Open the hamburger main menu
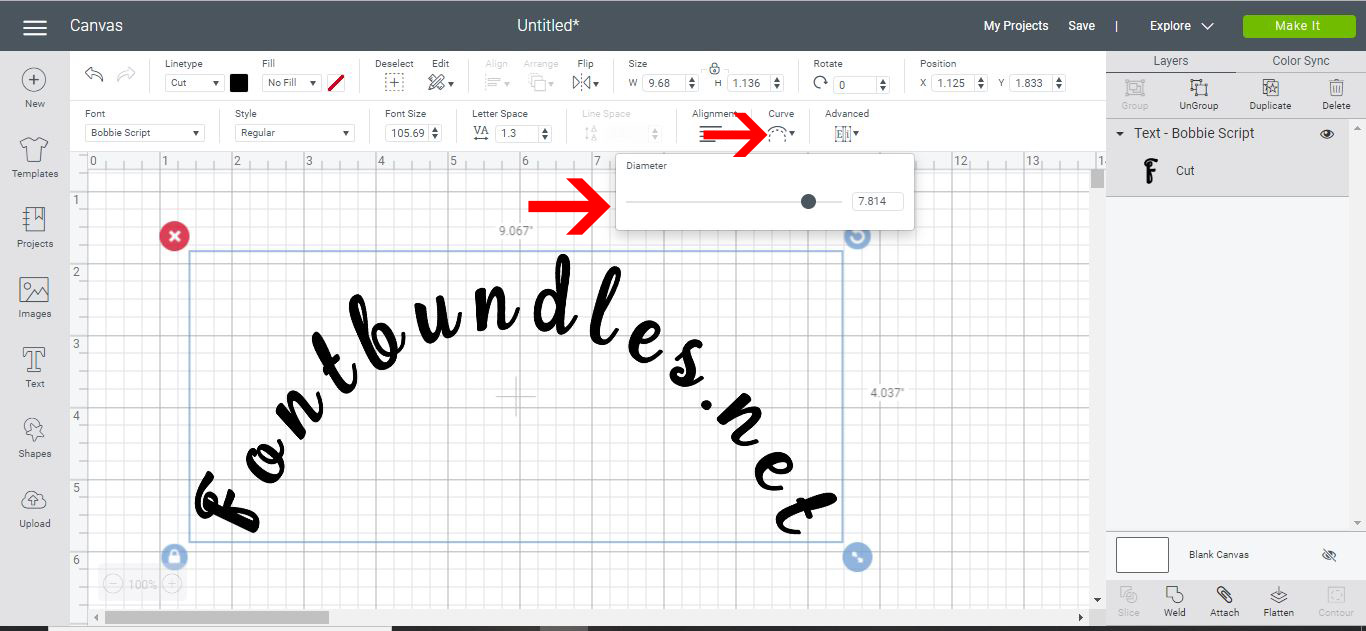 pyautogui.click(x=35, y=27)
